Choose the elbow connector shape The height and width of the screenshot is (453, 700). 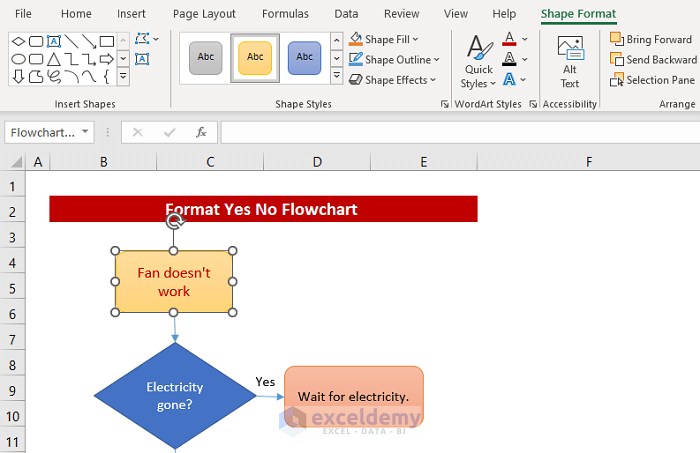[71, 59]
